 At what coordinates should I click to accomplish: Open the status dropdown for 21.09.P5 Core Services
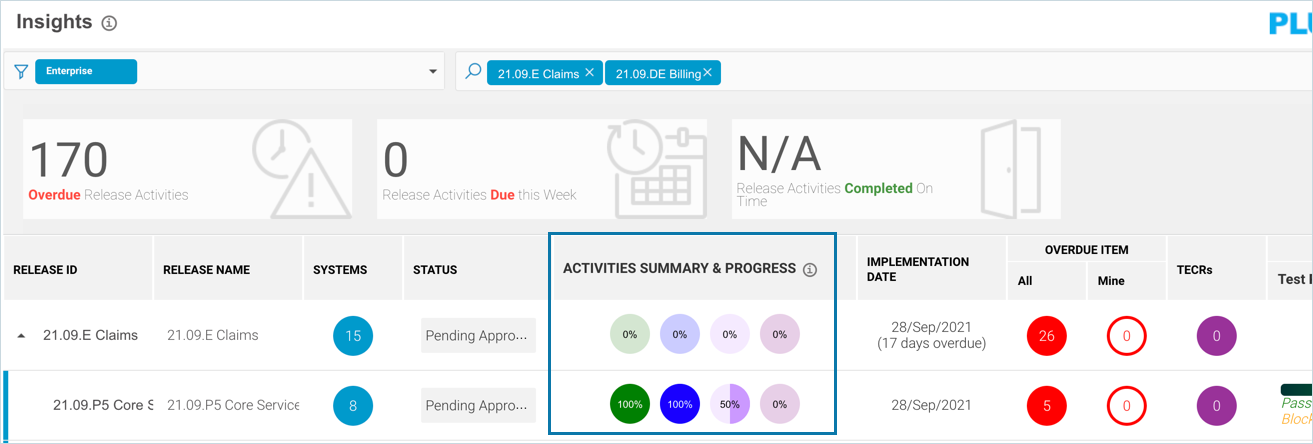pyautogui.click(x=478, y=406)
